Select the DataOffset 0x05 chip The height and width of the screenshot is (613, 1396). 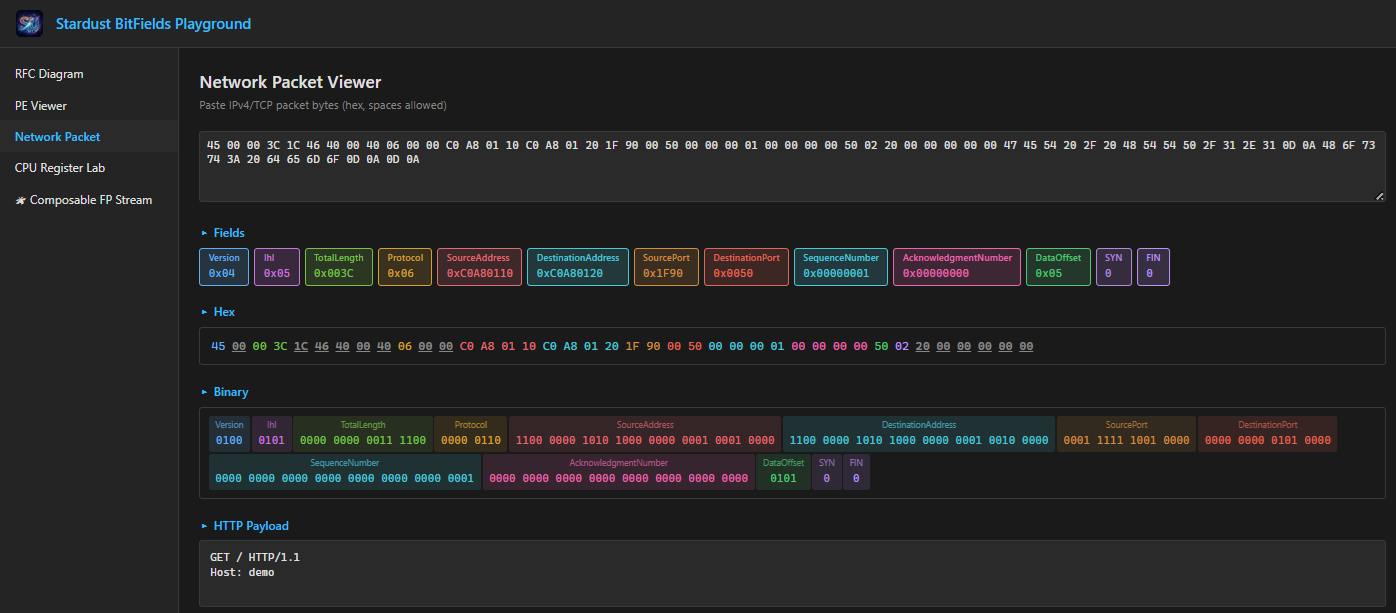[1057, 266]
